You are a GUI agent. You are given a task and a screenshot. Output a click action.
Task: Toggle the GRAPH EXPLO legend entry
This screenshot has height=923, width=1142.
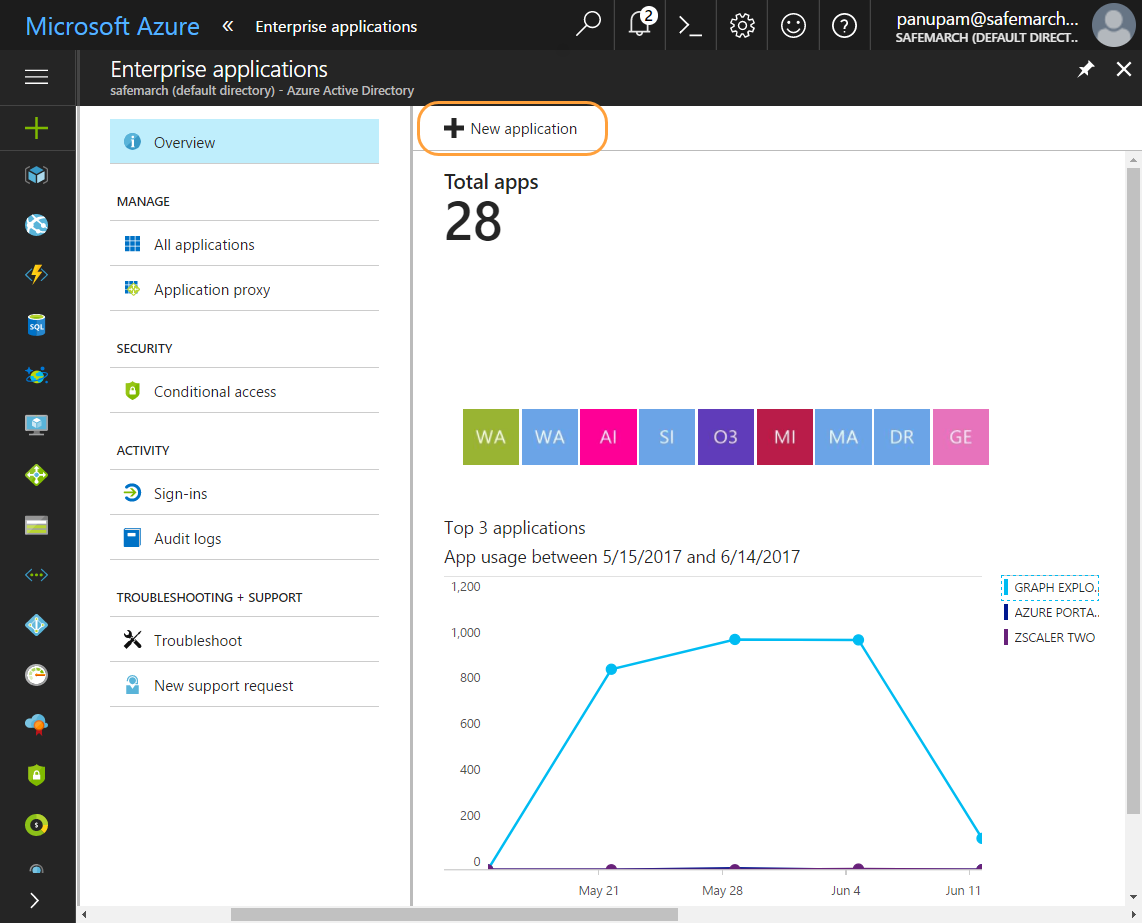(1050, 587)
